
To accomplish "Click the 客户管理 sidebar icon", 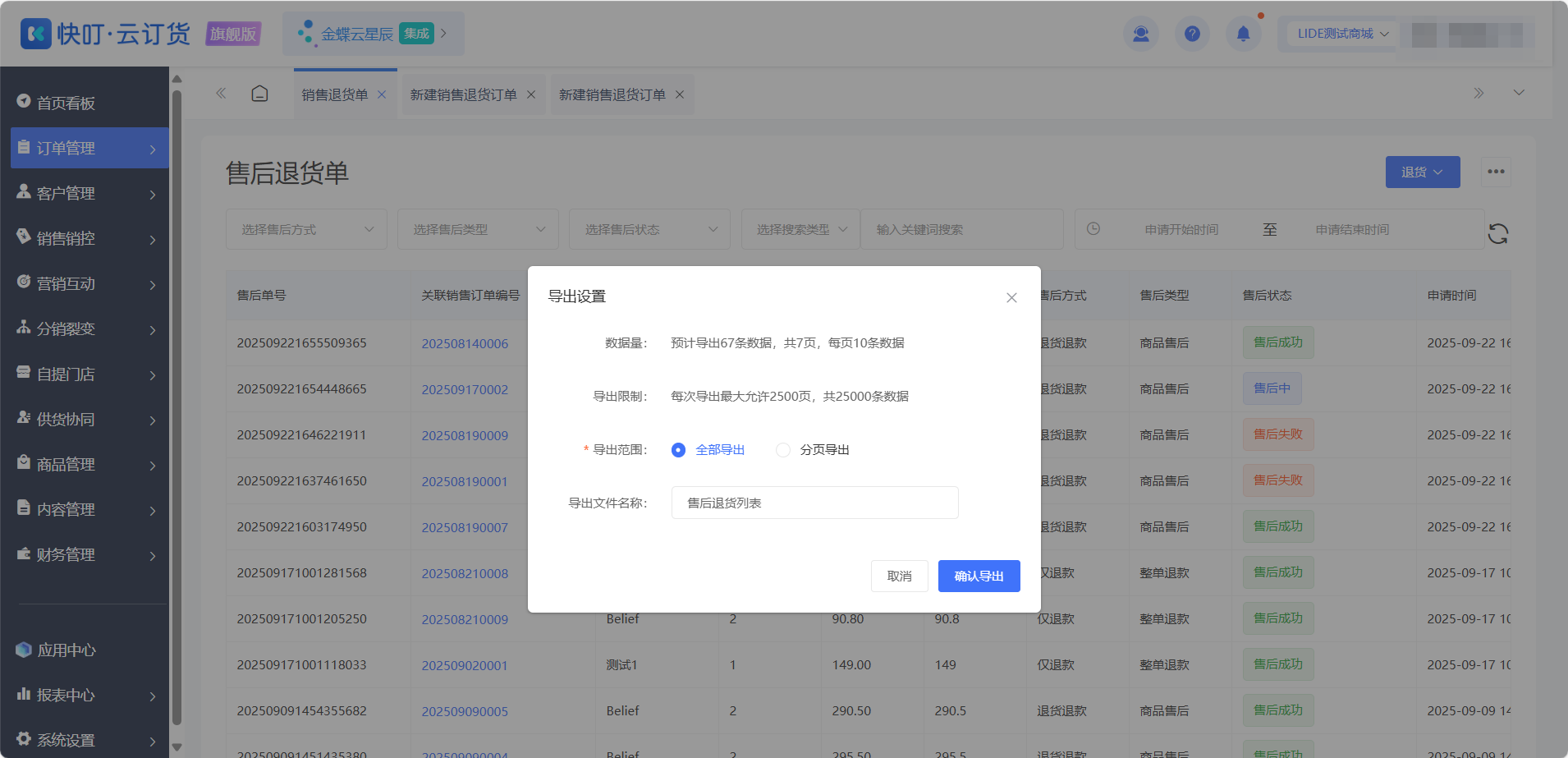I will (x=24, y=192).
